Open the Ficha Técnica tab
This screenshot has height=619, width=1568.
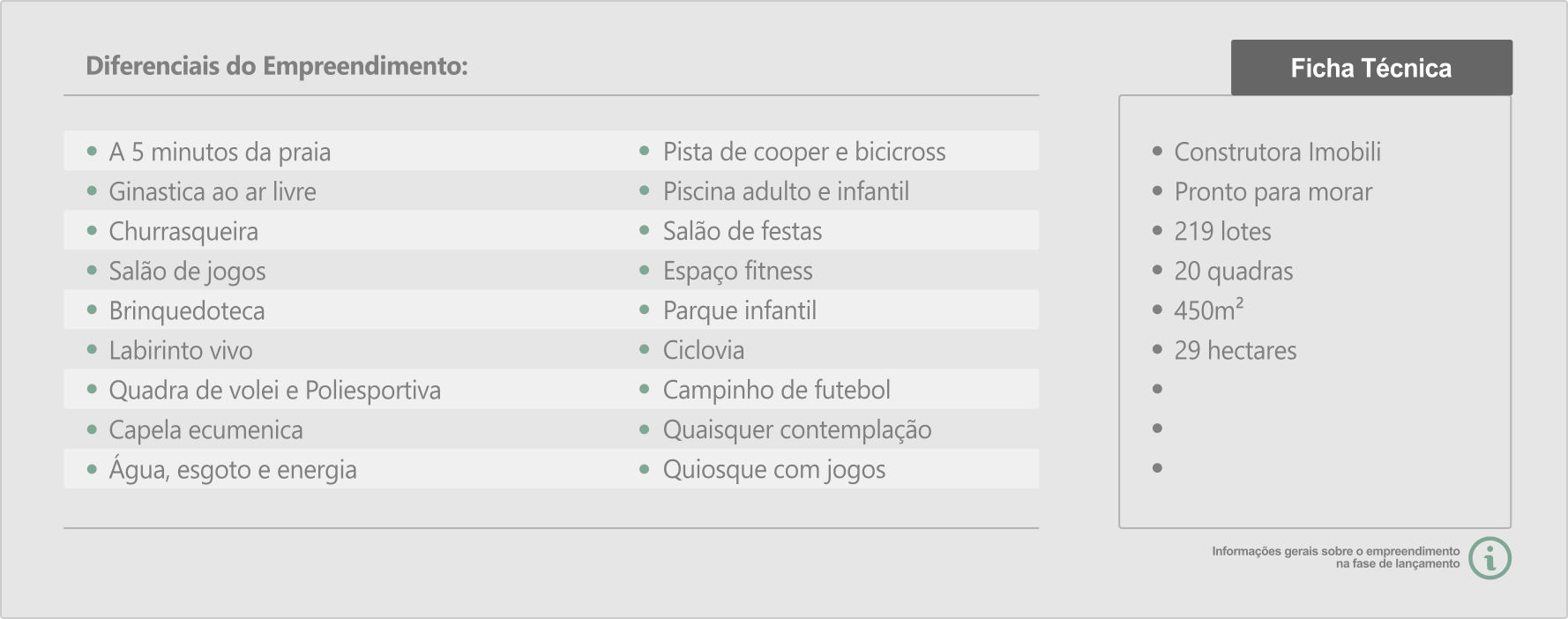pos(1371,68)
